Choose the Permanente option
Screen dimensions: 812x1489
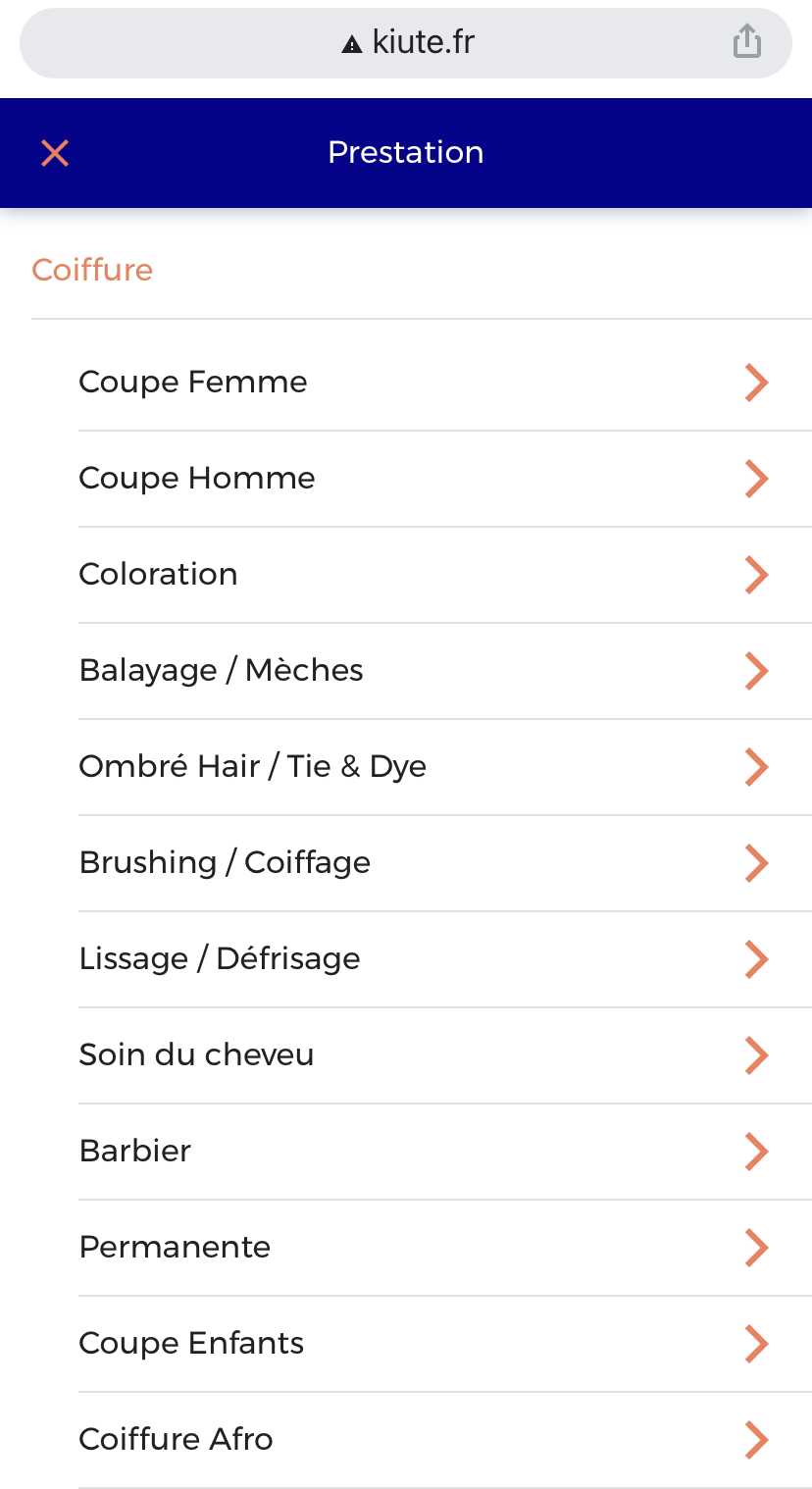(x=175, y=1247)
